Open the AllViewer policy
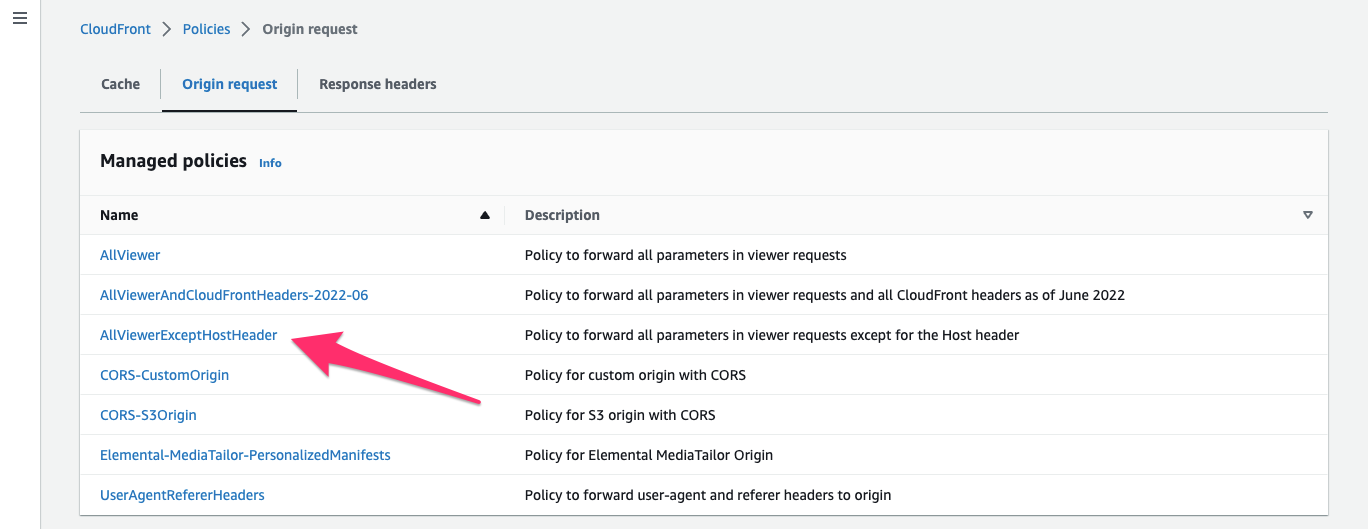The image size is (1368, 529). (130, 255)
